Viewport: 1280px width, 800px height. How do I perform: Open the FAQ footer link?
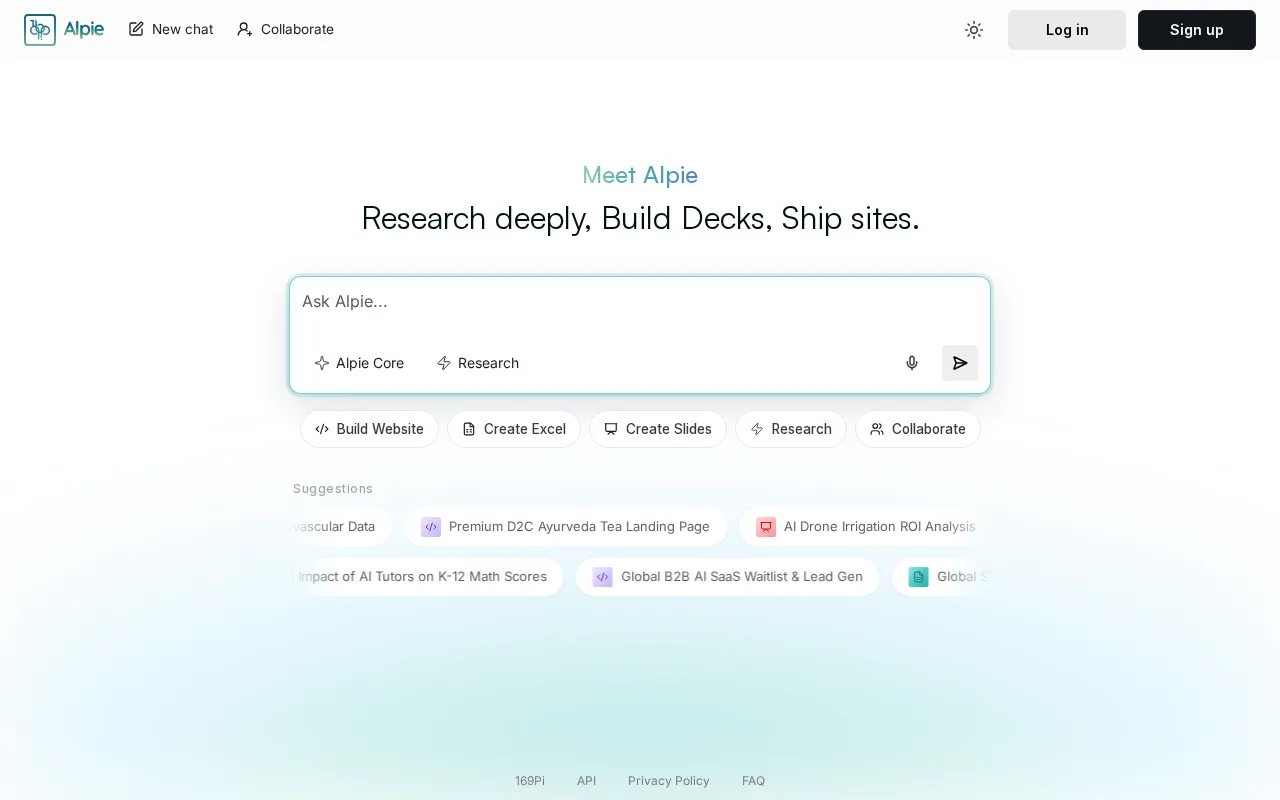pos(754,781)
